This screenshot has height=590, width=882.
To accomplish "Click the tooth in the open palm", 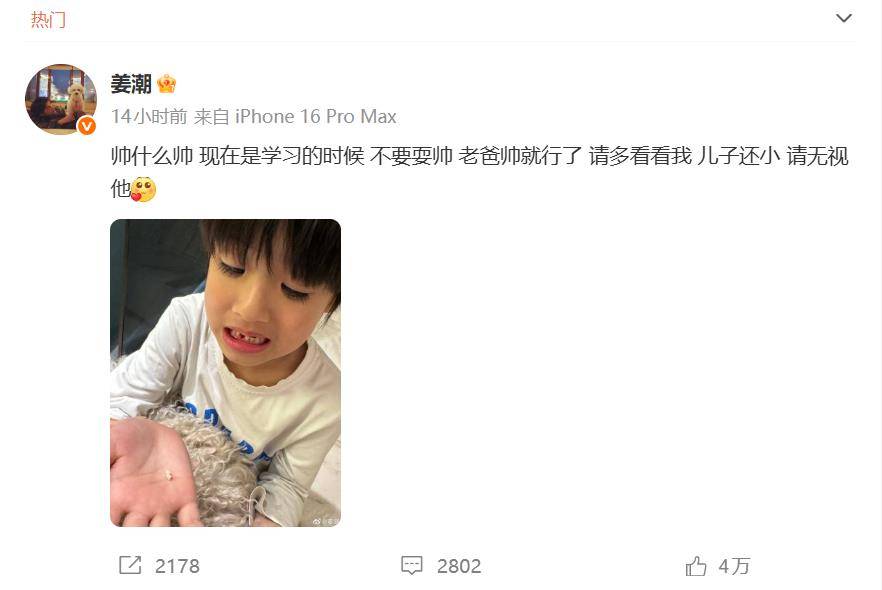I will tap(169, 476).
